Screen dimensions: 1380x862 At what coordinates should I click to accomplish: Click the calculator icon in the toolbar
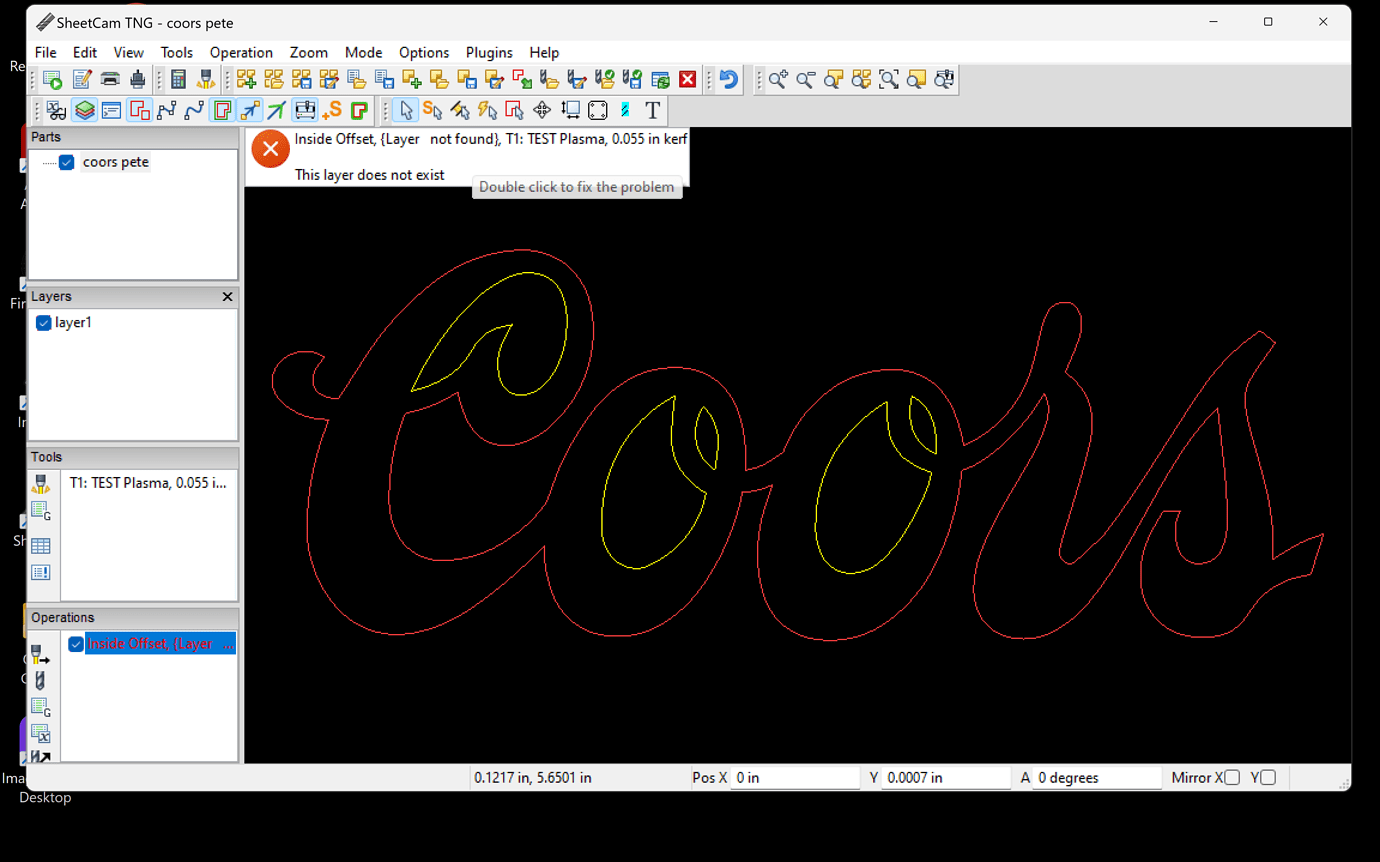click(x=178, y=80)
